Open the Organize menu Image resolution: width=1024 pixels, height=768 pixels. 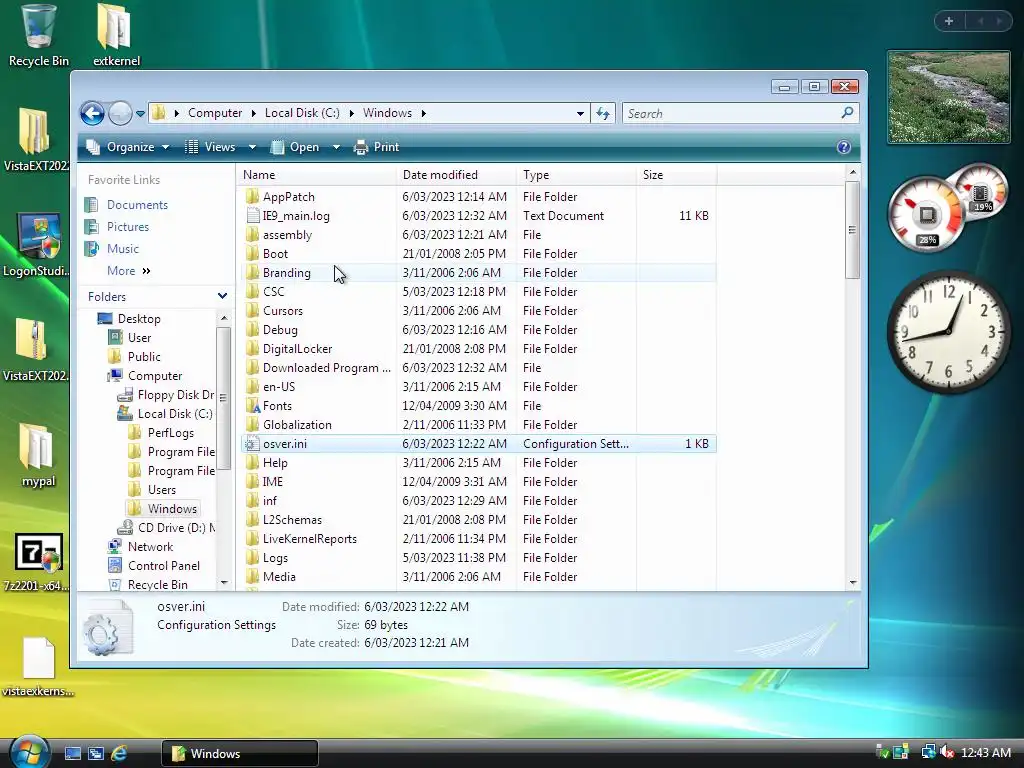[x=129, y=147]
